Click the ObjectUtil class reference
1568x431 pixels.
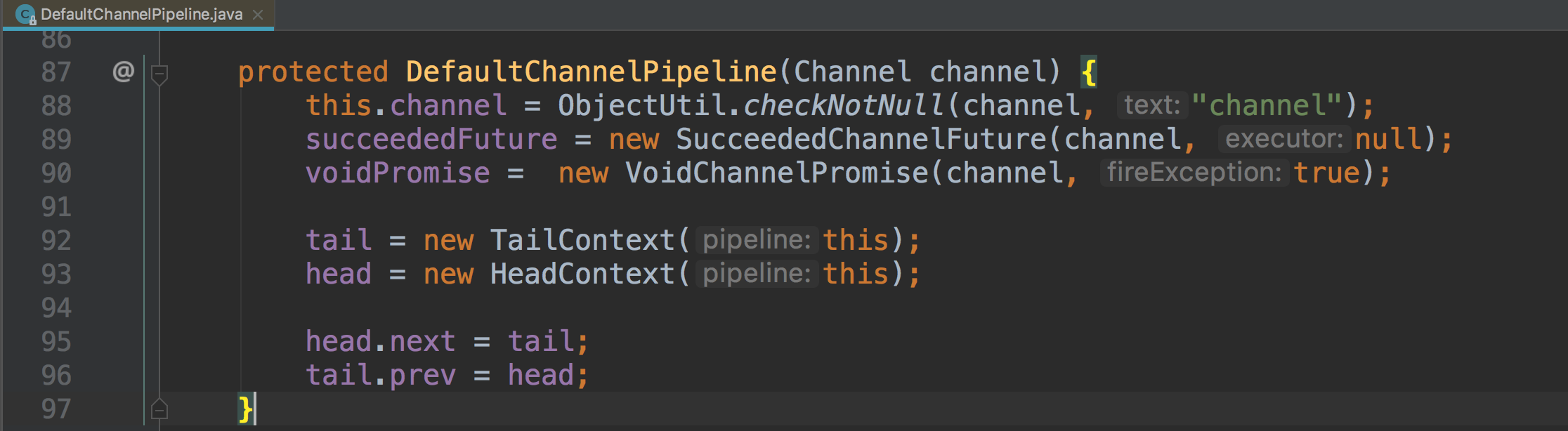(641, 105)
